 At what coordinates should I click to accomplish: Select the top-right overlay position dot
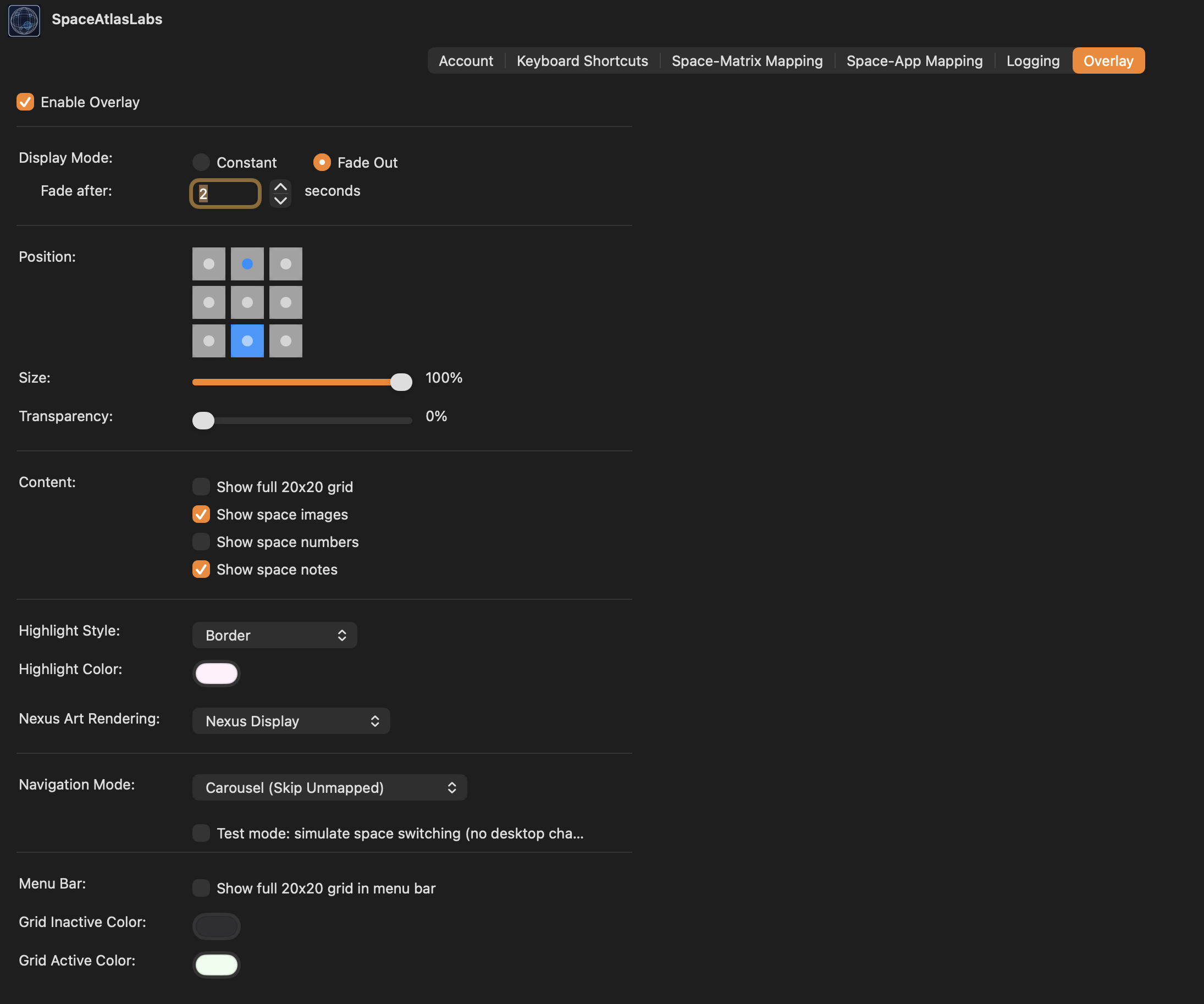click(285, 264)
